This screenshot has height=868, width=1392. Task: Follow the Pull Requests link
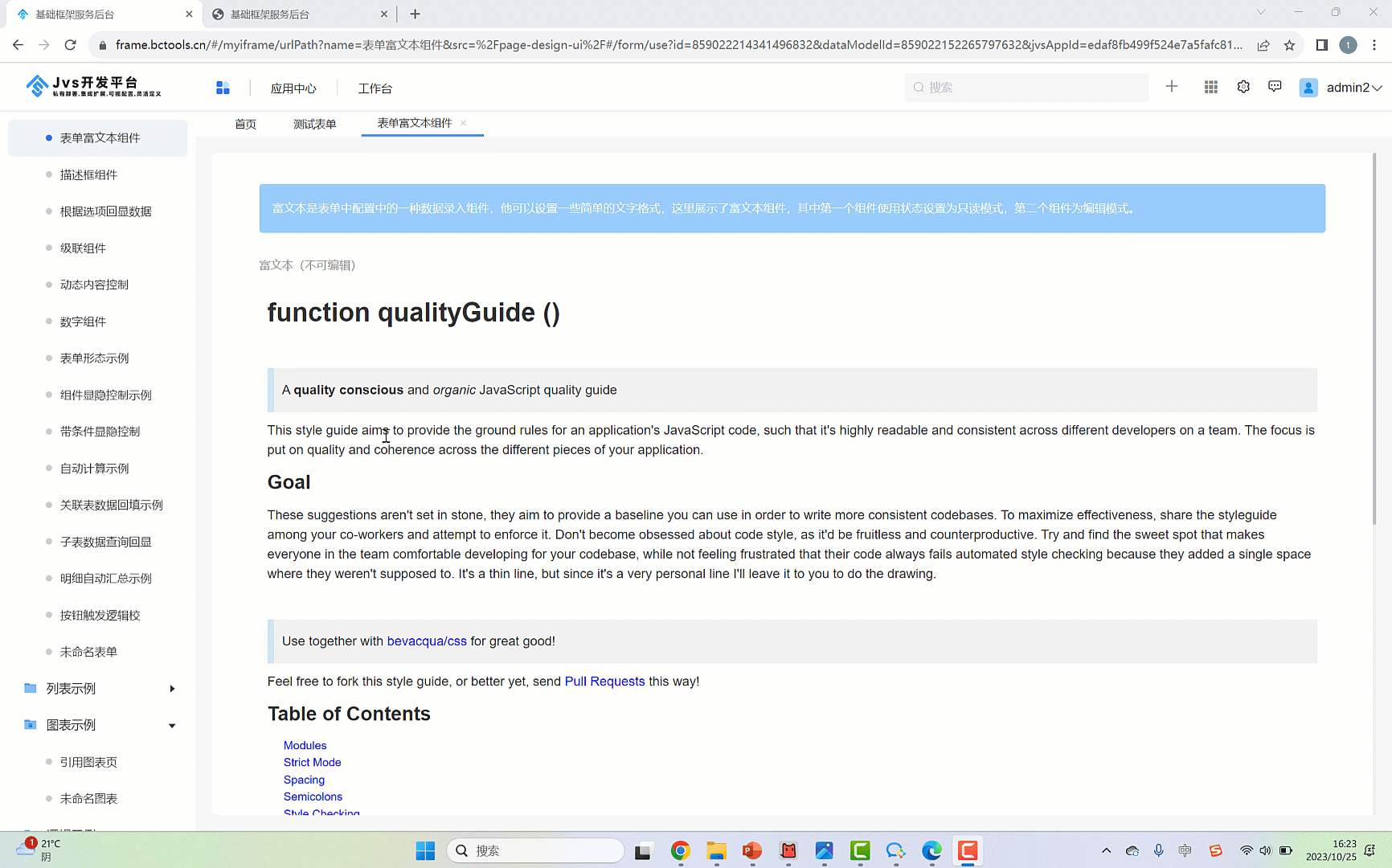pos(604,682)
